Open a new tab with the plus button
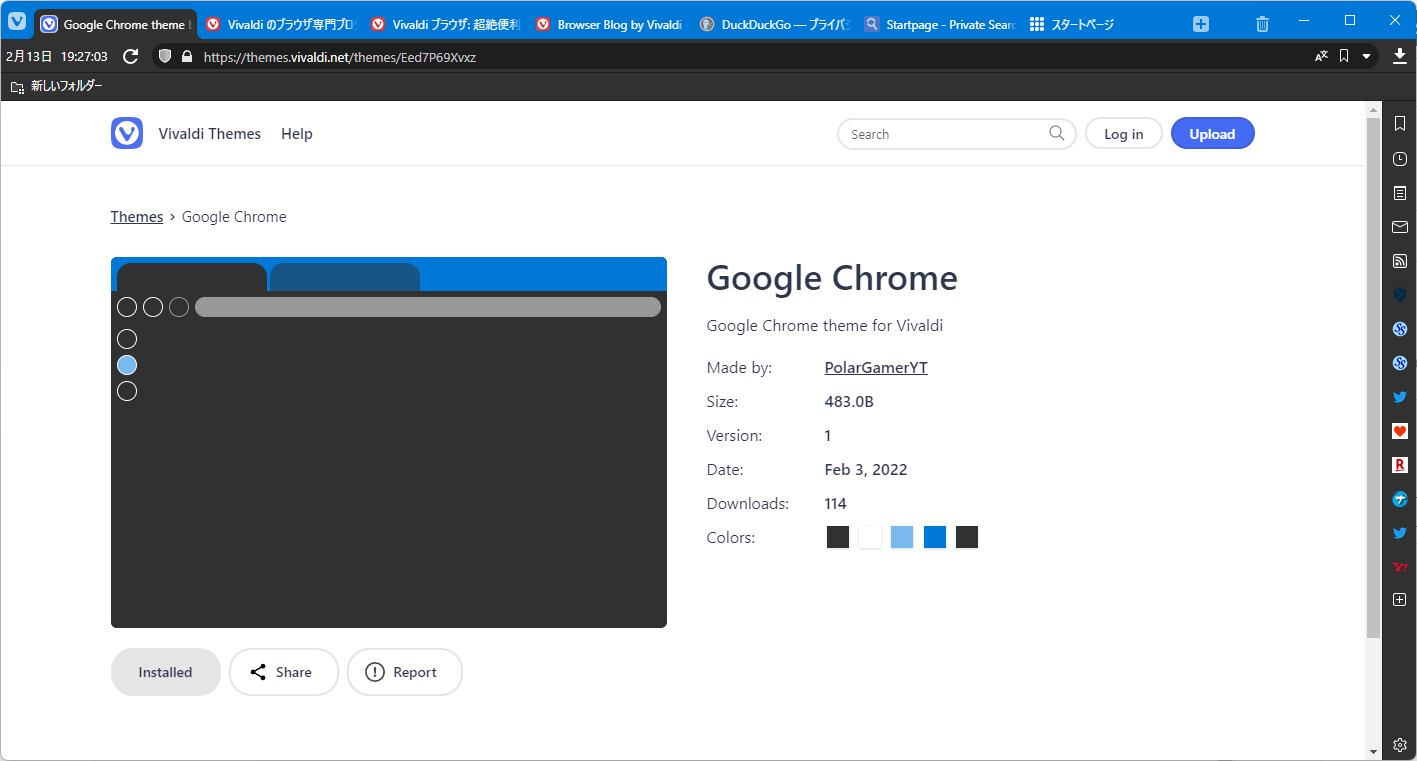Viewport: 1417px width, 761px height. (x=1201, y=24)
